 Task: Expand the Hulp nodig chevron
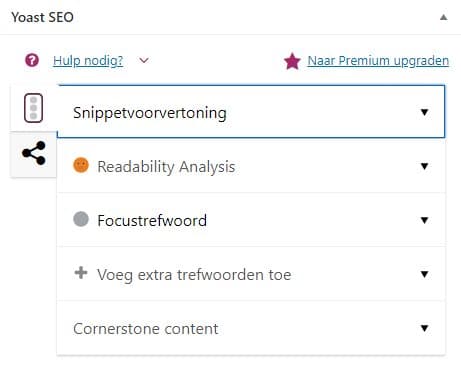144,61
